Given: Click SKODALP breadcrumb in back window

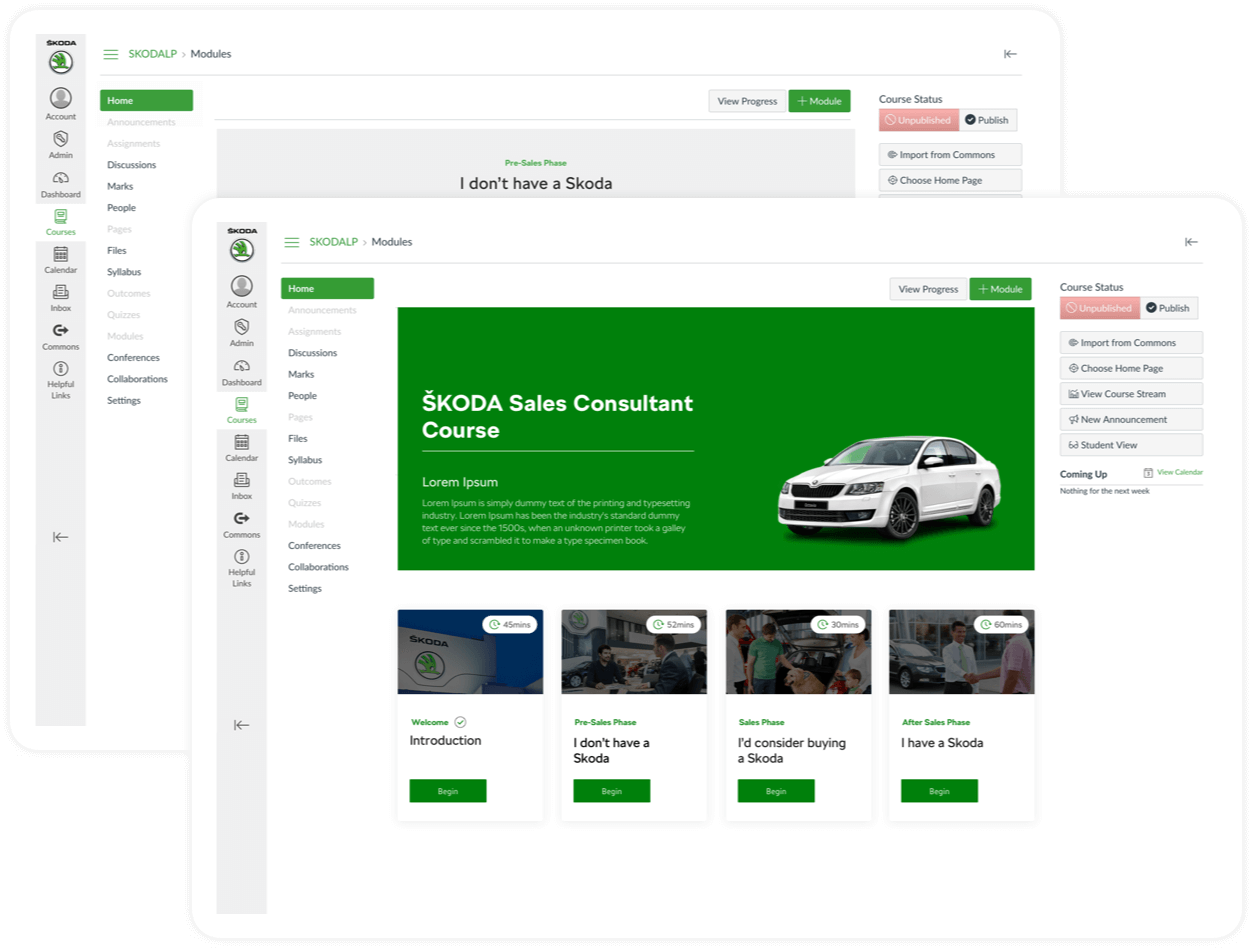Looking at the screenshot, I should pos(152,54).
